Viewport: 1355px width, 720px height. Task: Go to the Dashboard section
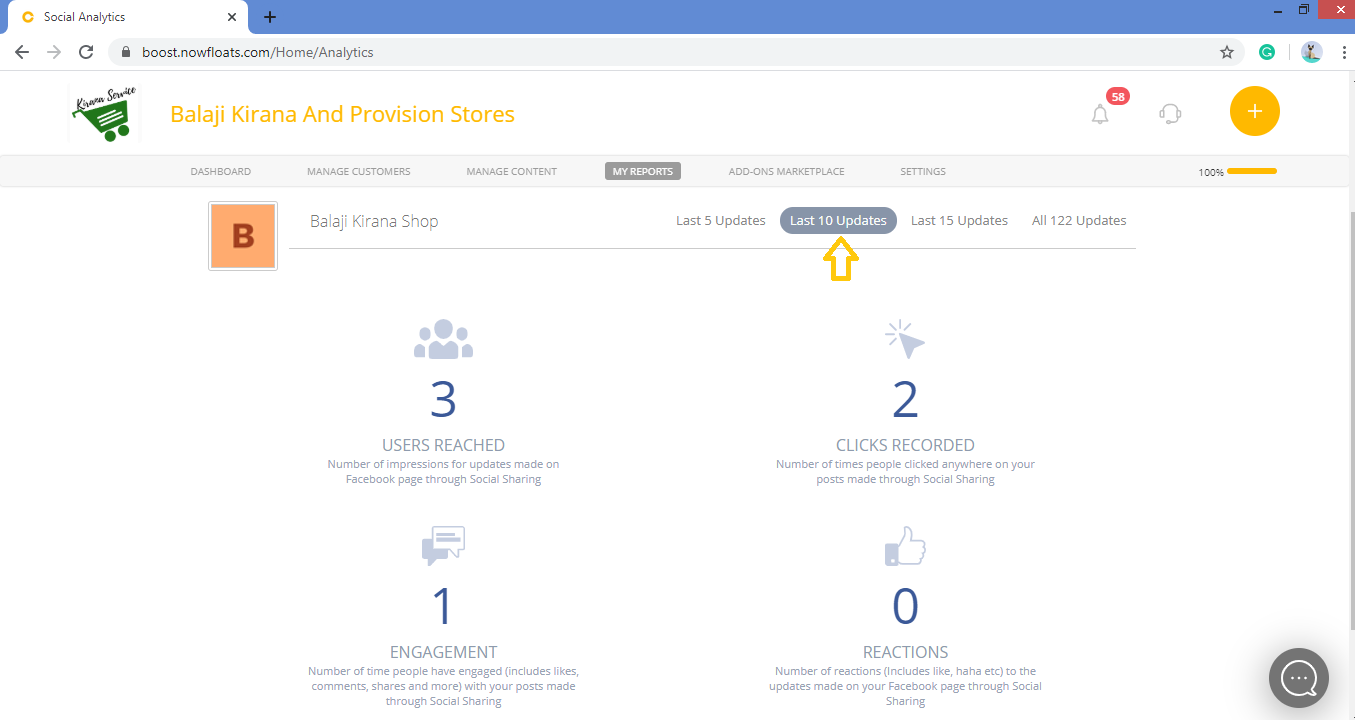[x=220, y=171]
